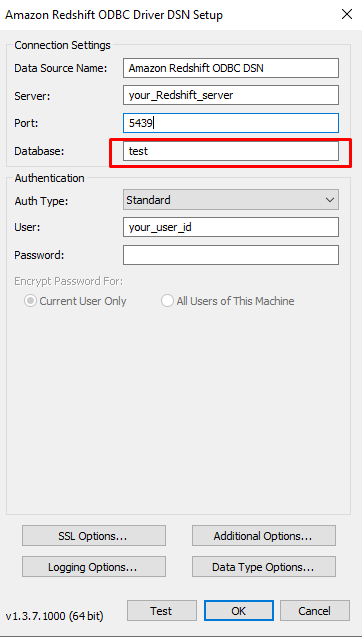Viewport: 362px width, 637px height.
Task: Open Data Type Options dialog
Action: point(264,566)
